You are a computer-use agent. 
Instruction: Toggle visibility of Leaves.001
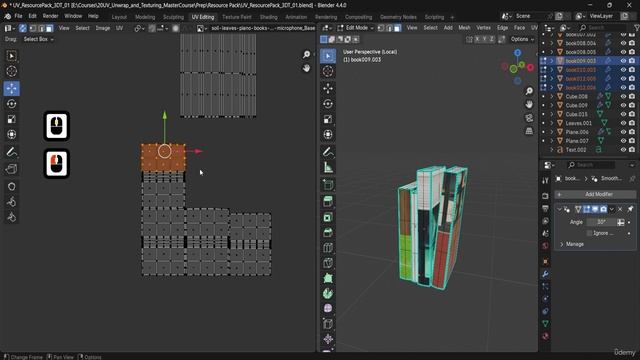pos(623,123)
